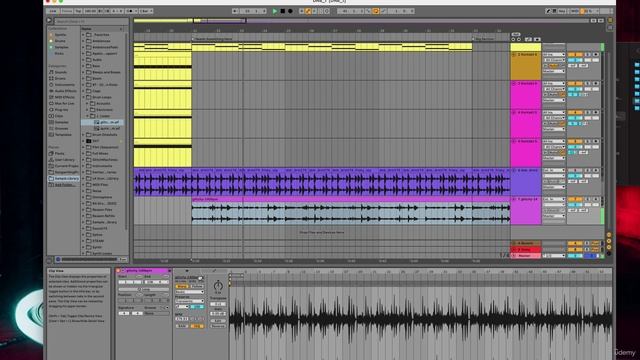
Task: Open the Templates category
Action: [62, 134]
